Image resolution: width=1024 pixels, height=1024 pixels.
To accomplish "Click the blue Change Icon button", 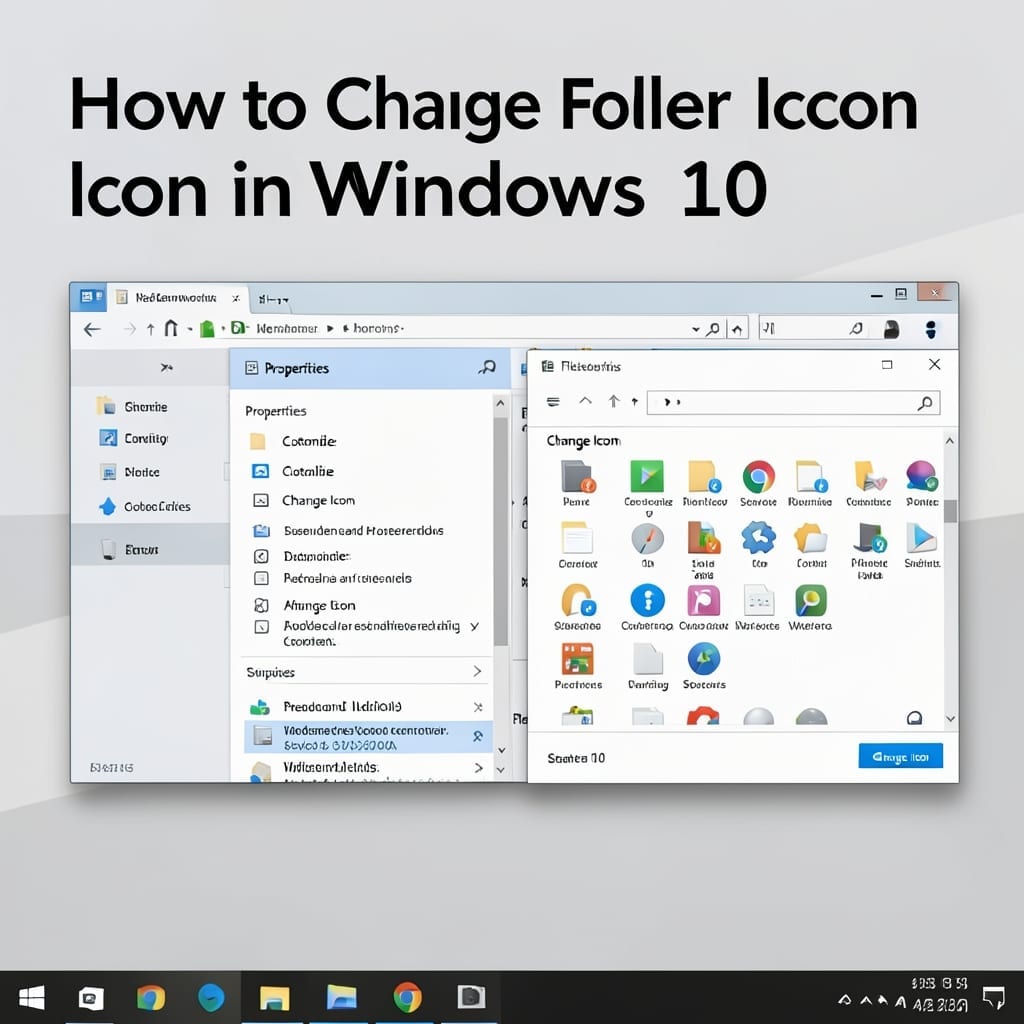I will click(900, 756).
